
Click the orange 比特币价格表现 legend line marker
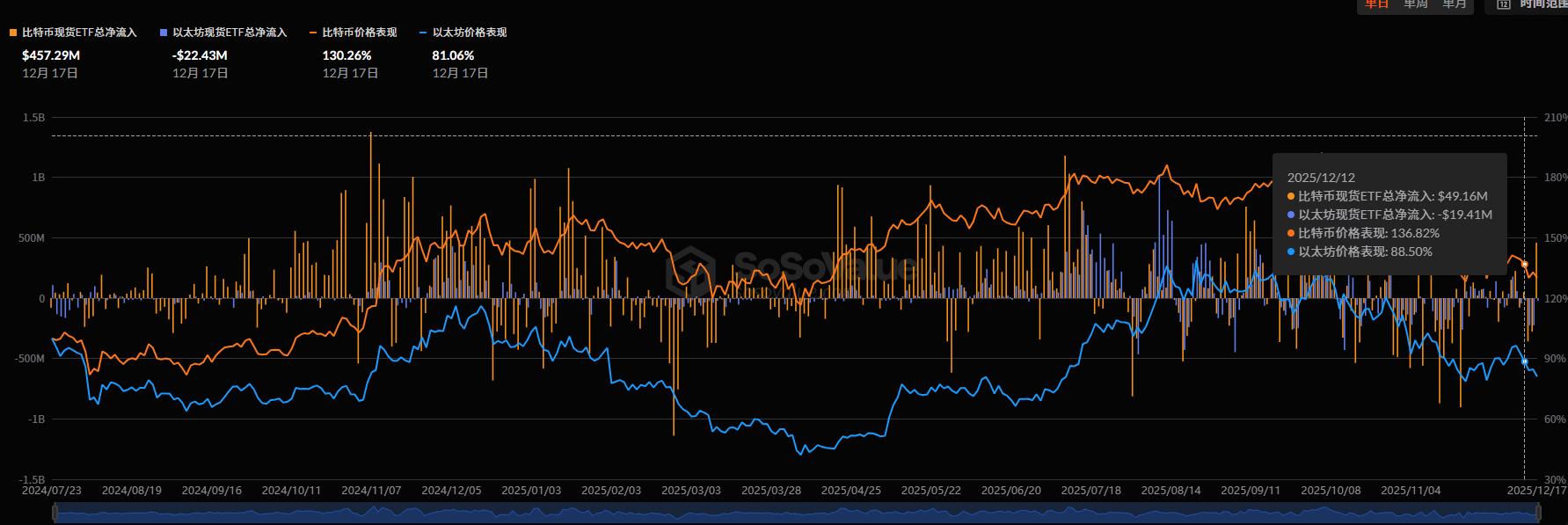[x=313, y=33]
